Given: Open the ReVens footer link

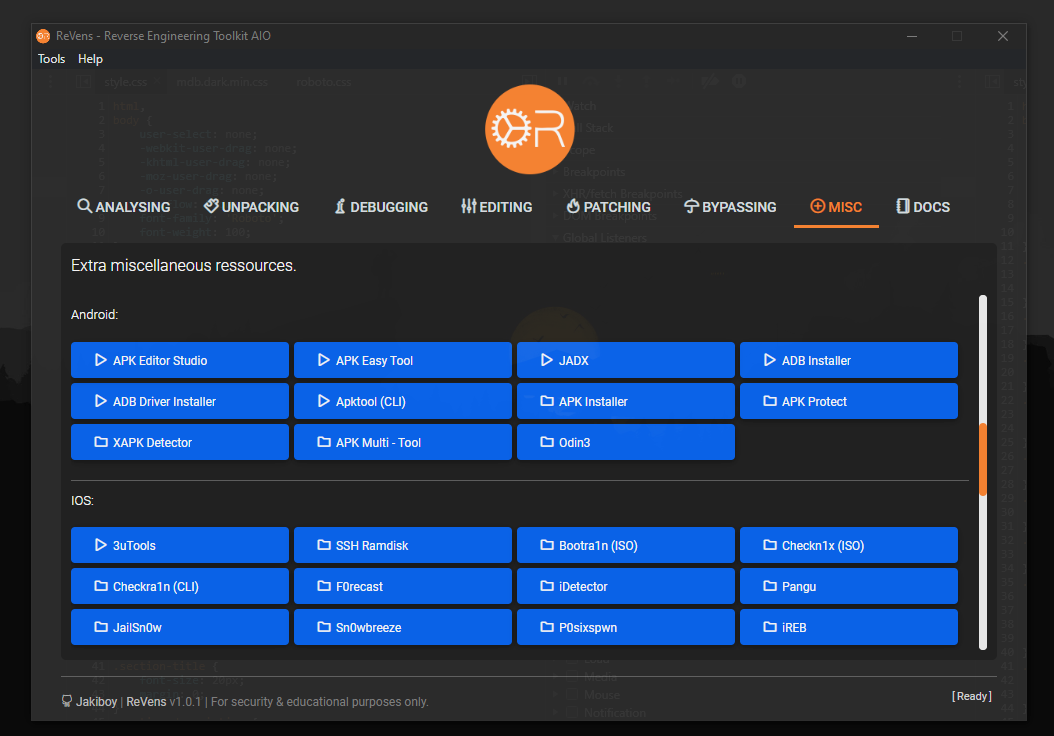Looking at the screenshot, I should click(146, 702).
